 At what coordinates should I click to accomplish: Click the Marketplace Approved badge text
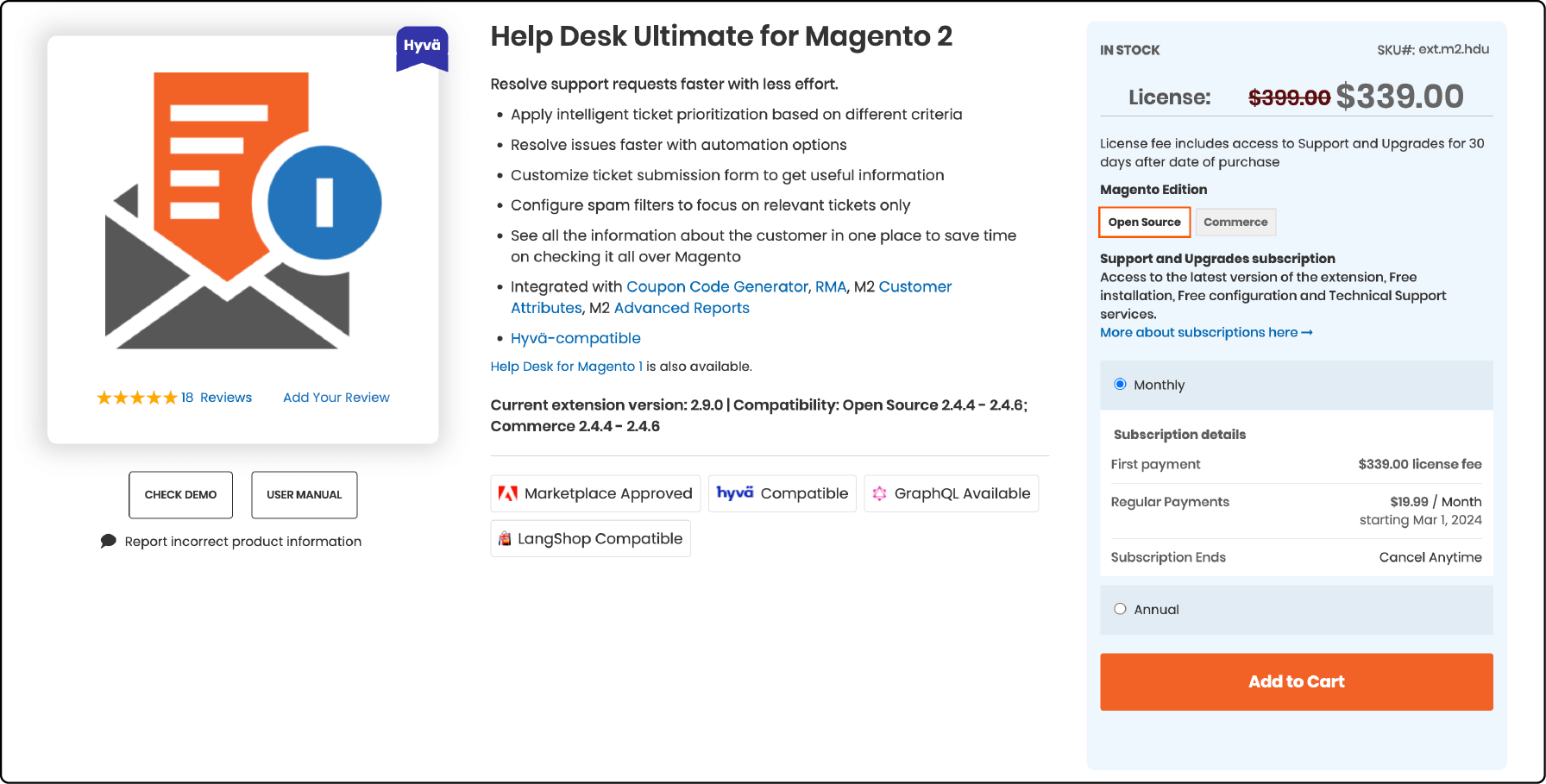pos(608,493)
